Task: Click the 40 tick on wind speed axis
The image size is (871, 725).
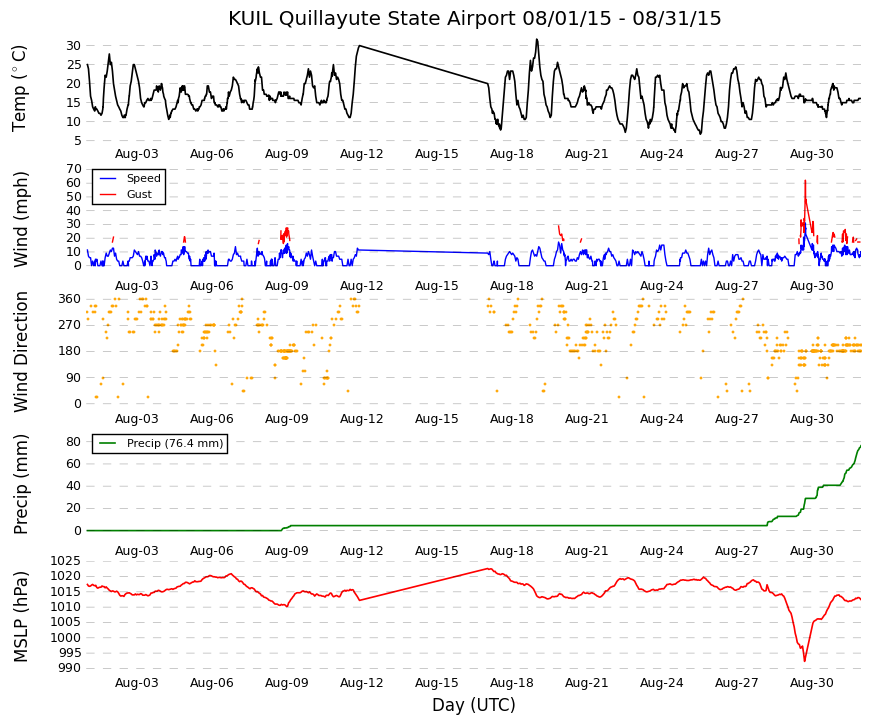Action: (x=74, y=211)
